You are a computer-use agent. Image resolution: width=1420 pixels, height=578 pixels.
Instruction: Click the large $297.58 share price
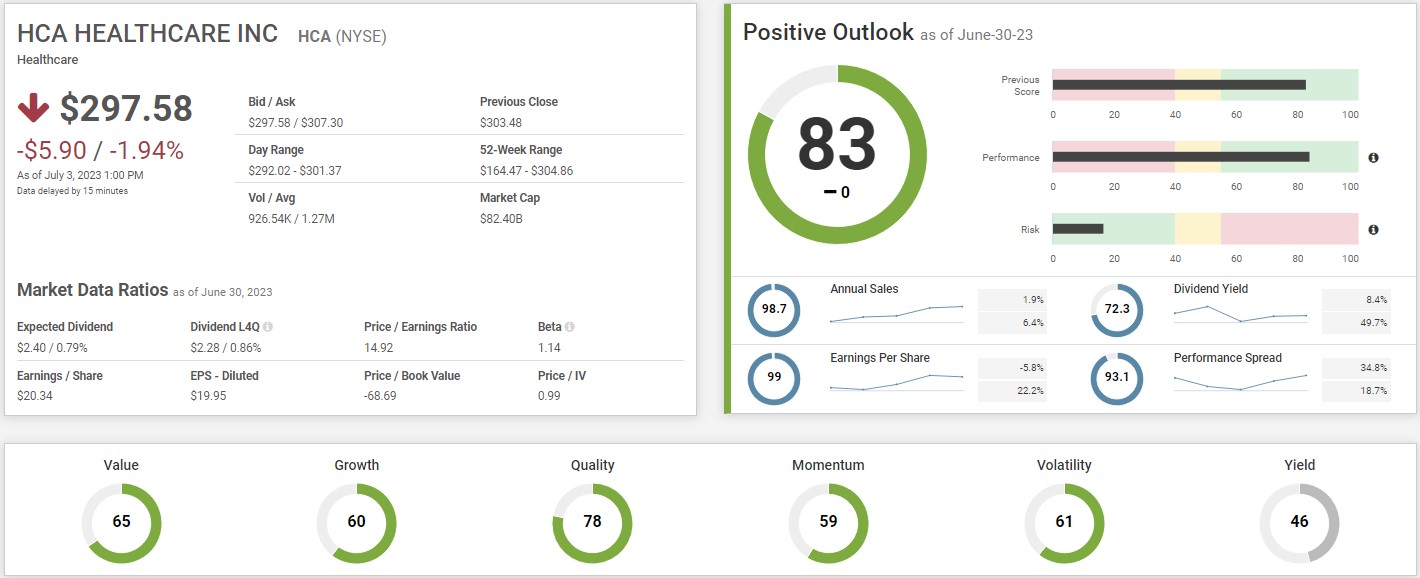click(126, 108)
